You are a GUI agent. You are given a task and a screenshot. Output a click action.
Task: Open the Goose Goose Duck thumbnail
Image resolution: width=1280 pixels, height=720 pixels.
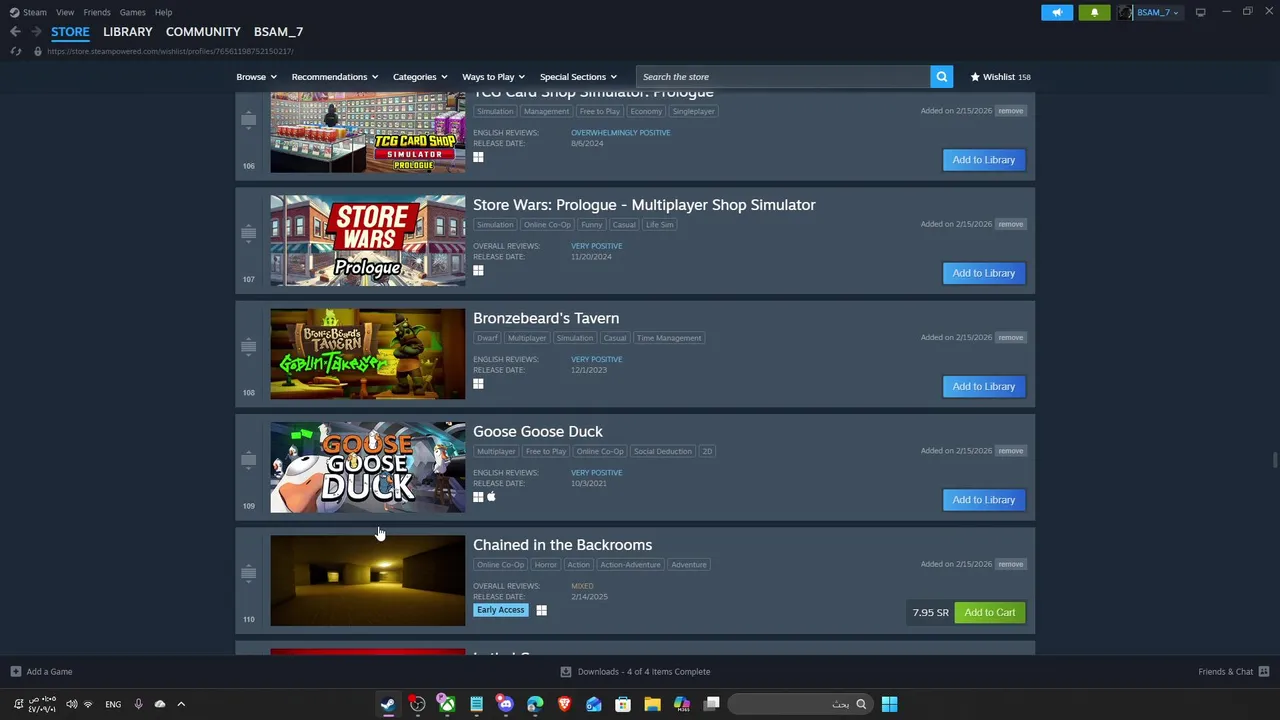click(367, 467)
